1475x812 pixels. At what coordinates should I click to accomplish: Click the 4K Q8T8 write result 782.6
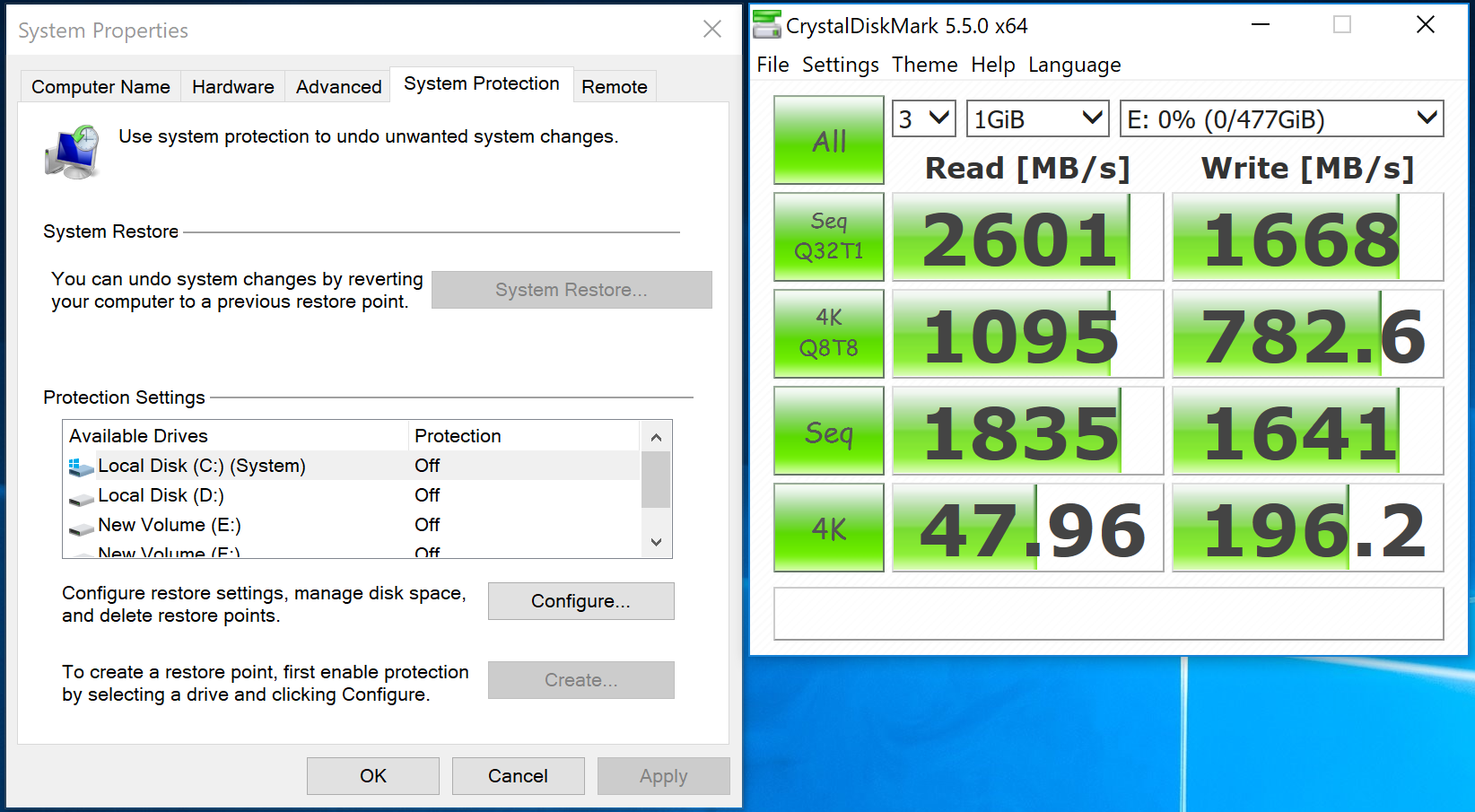(1308, 334)
